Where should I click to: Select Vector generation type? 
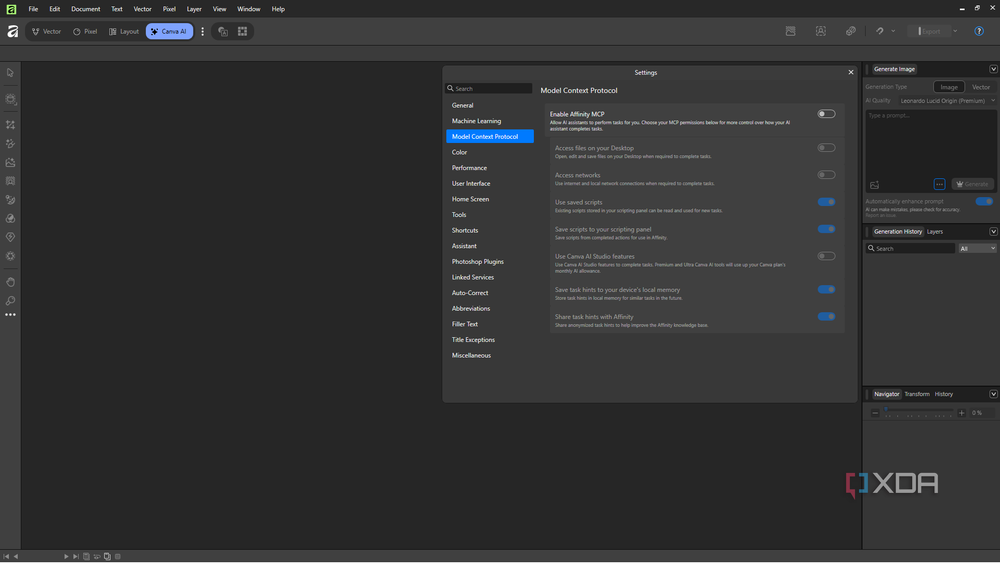coord(981,87)
